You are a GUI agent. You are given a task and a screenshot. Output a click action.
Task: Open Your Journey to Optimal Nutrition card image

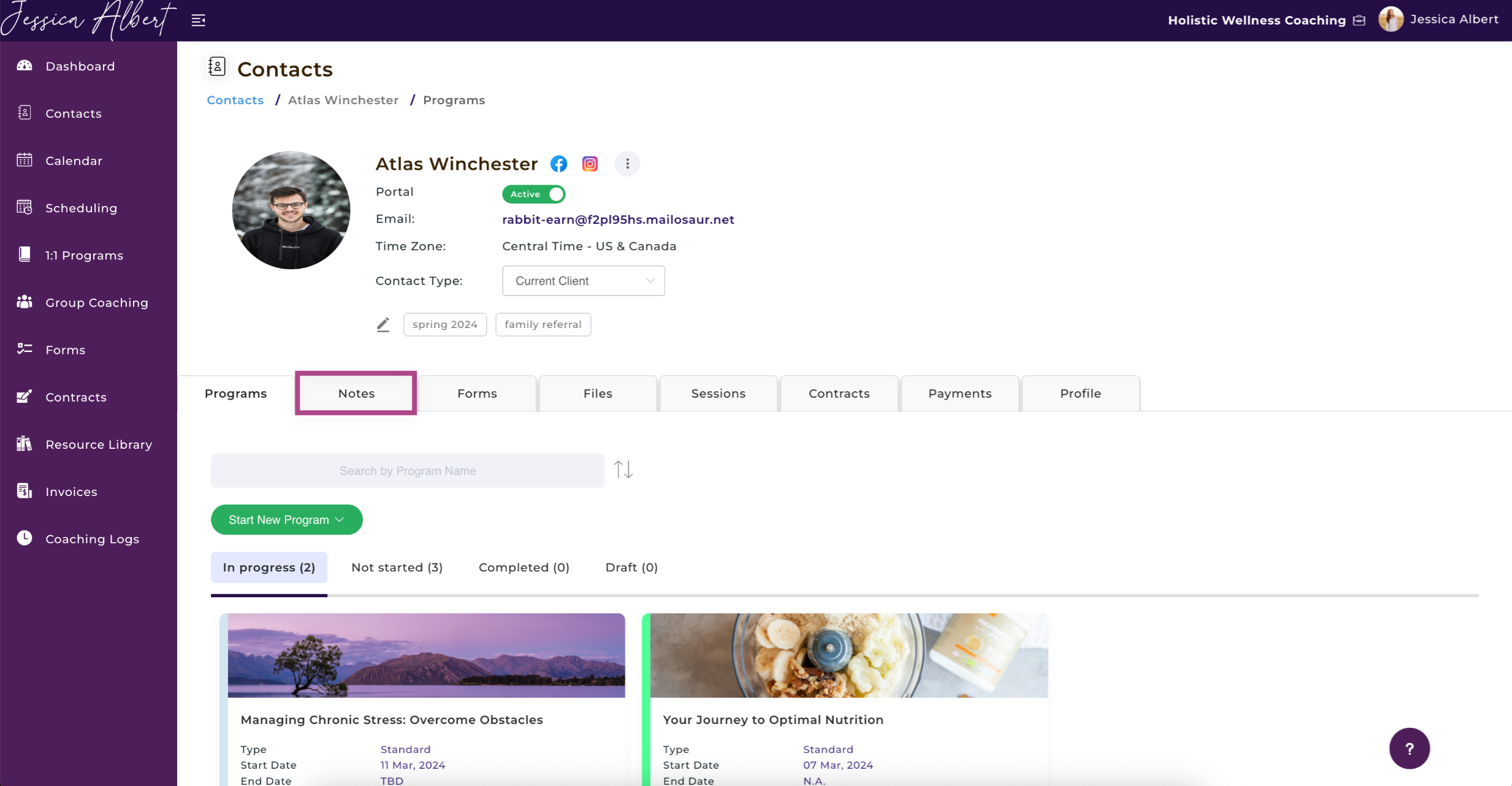pyautogui.click(x=849, y=655)
